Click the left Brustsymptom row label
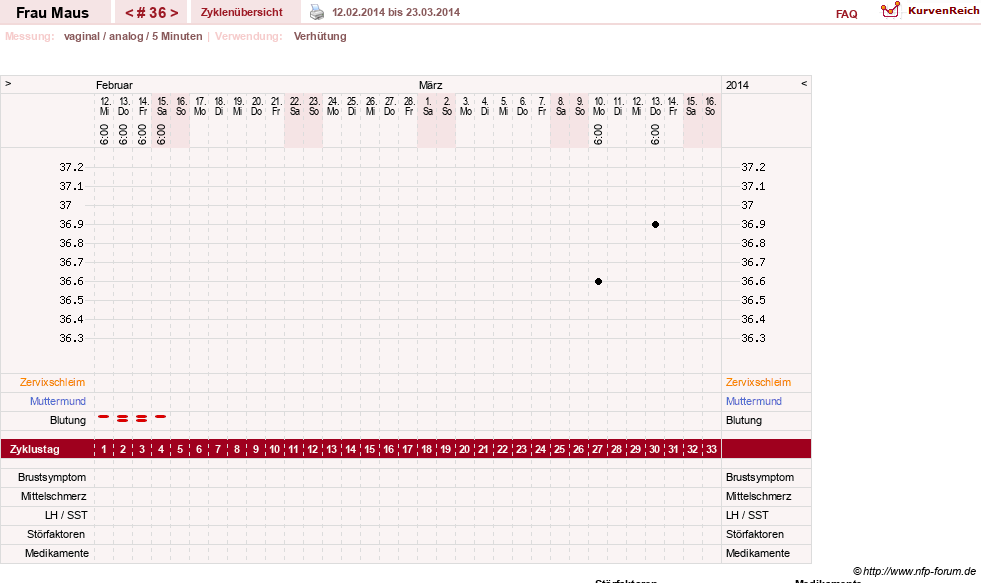 pos(52,477)
